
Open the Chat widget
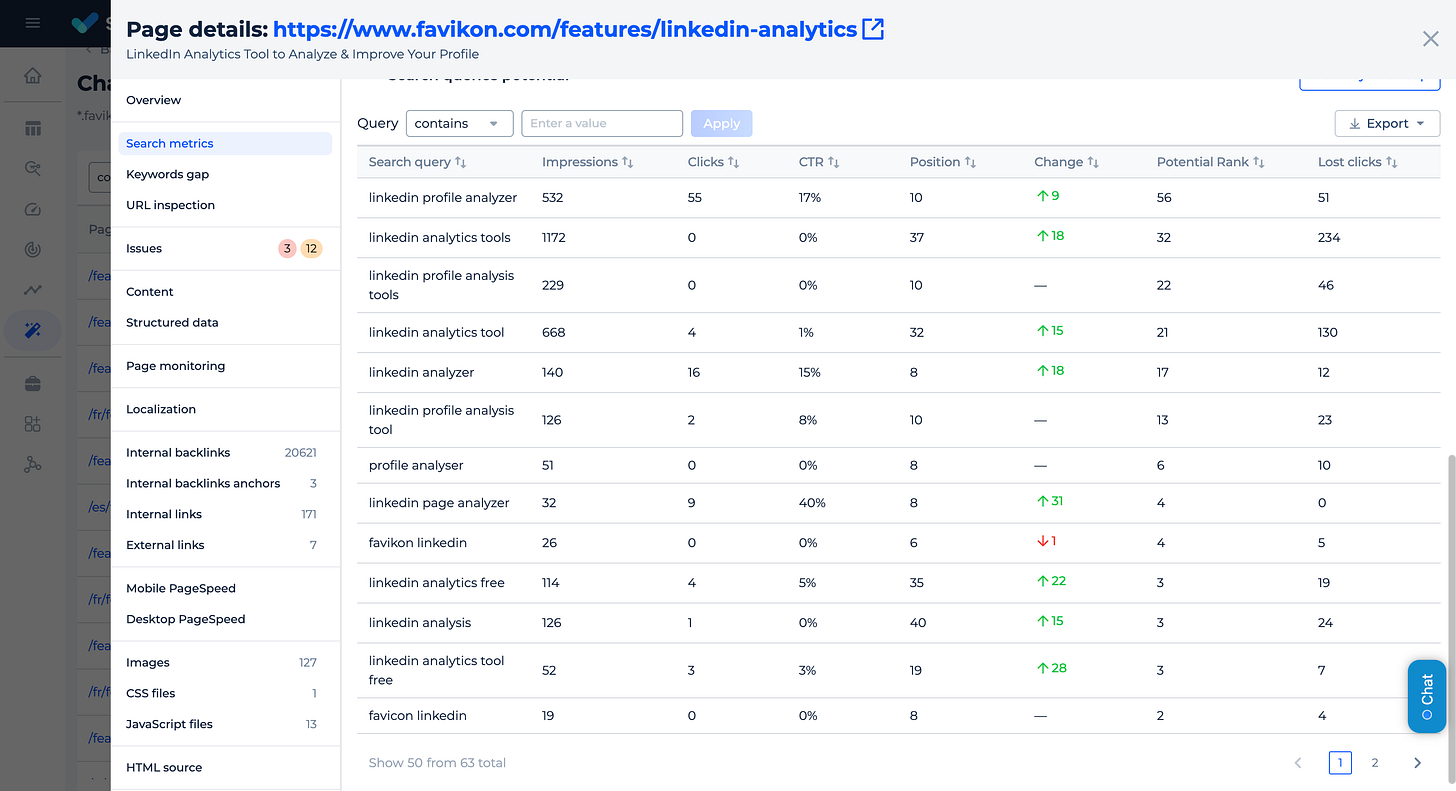point(1427,696)
